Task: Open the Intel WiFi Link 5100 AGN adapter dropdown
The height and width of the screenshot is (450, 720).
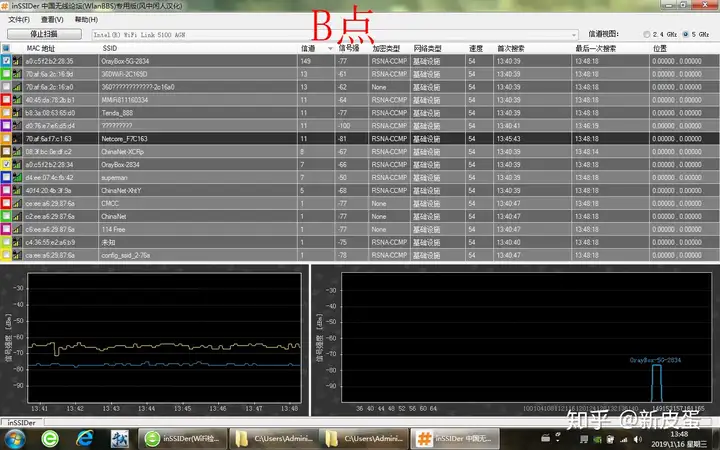Action: click(335, 34)
